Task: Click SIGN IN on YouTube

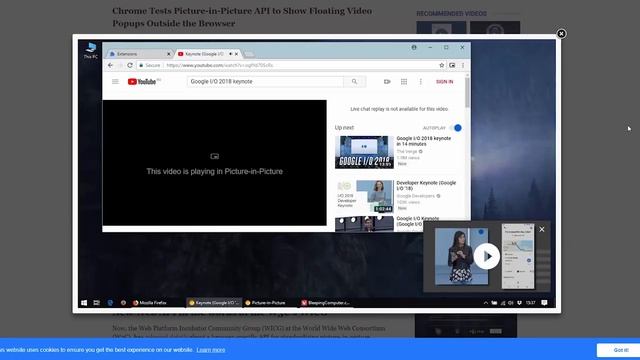Action: [x=444, y=82]
